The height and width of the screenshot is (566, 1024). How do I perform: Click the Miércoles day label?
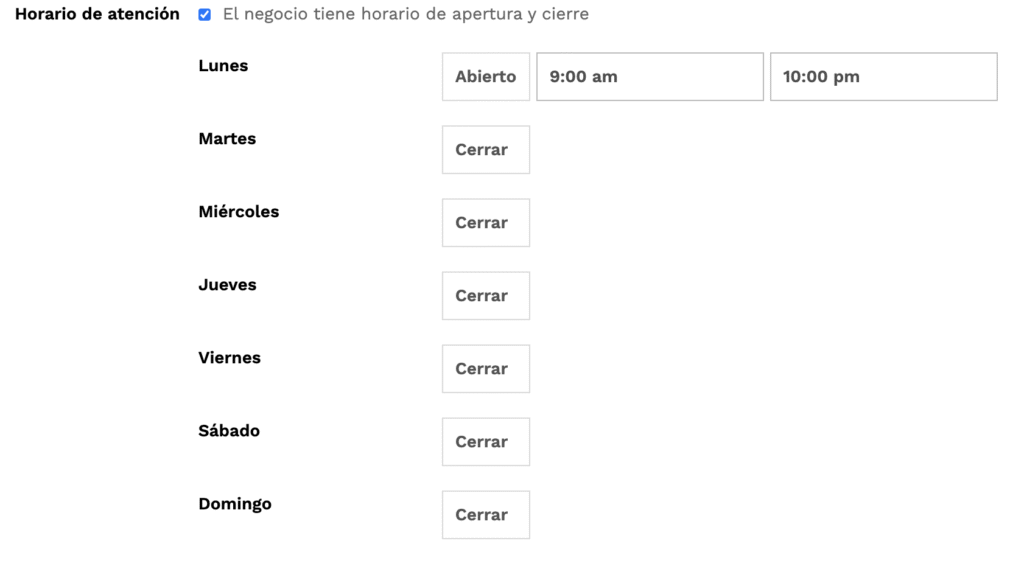[239, 212]
